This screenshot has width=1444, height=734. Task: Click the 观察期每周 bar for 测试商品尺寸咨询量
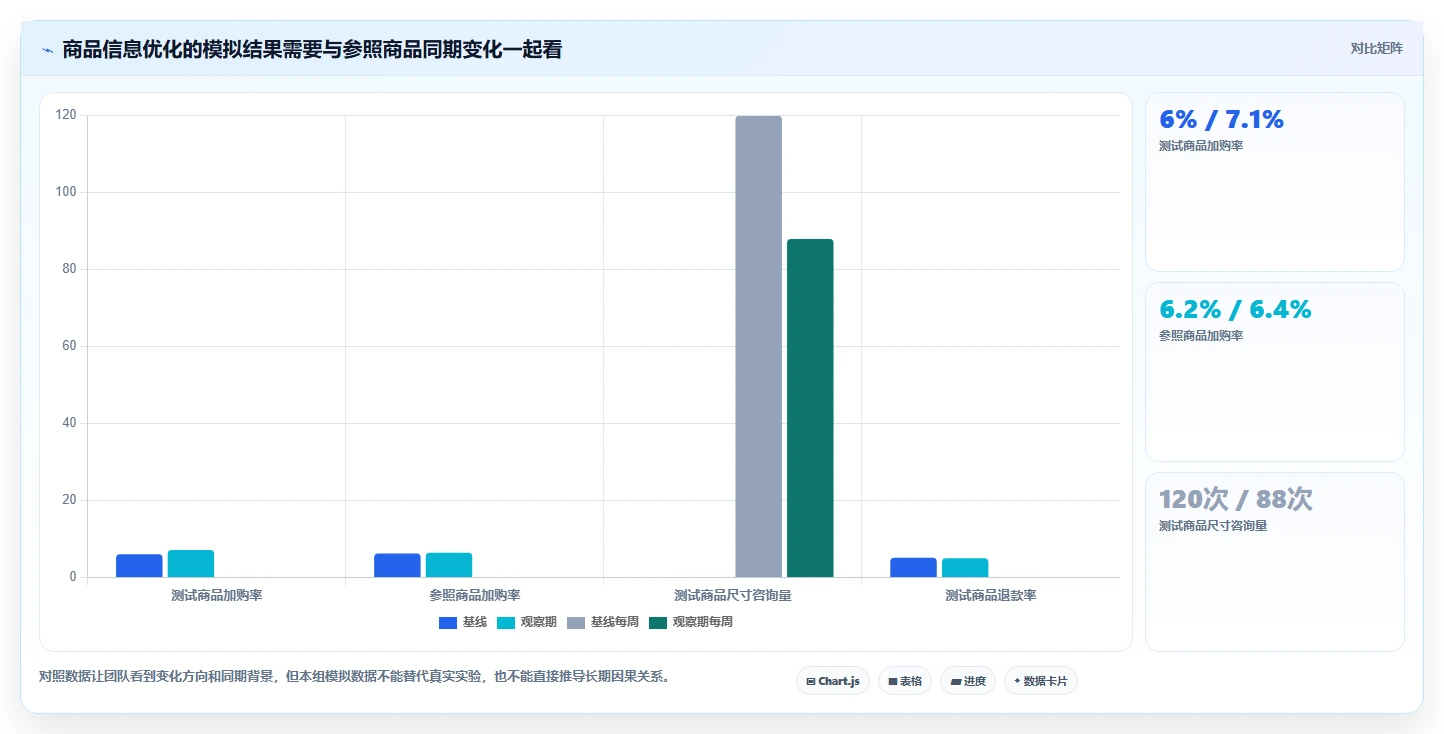(x=810, y=408)
